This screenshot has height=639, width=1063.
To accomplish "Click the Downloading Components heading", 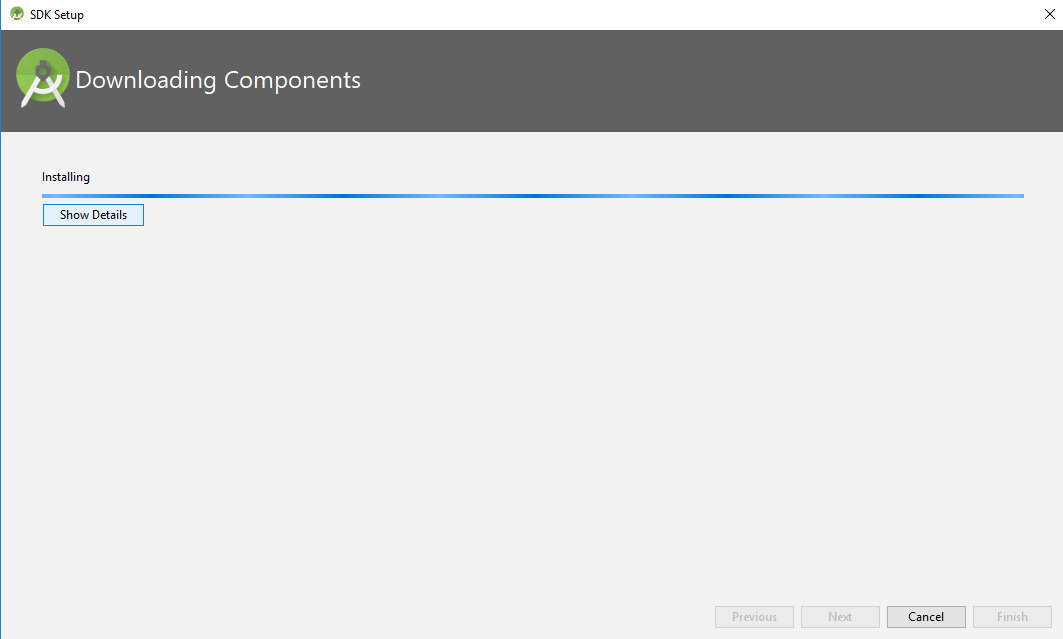I will 218,80.
